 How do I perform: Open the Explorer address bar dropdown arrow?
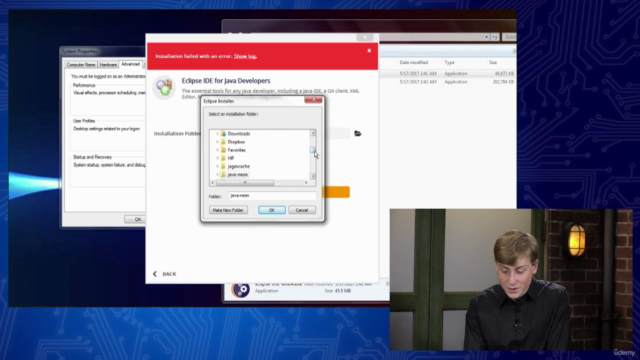pos(486,37)
